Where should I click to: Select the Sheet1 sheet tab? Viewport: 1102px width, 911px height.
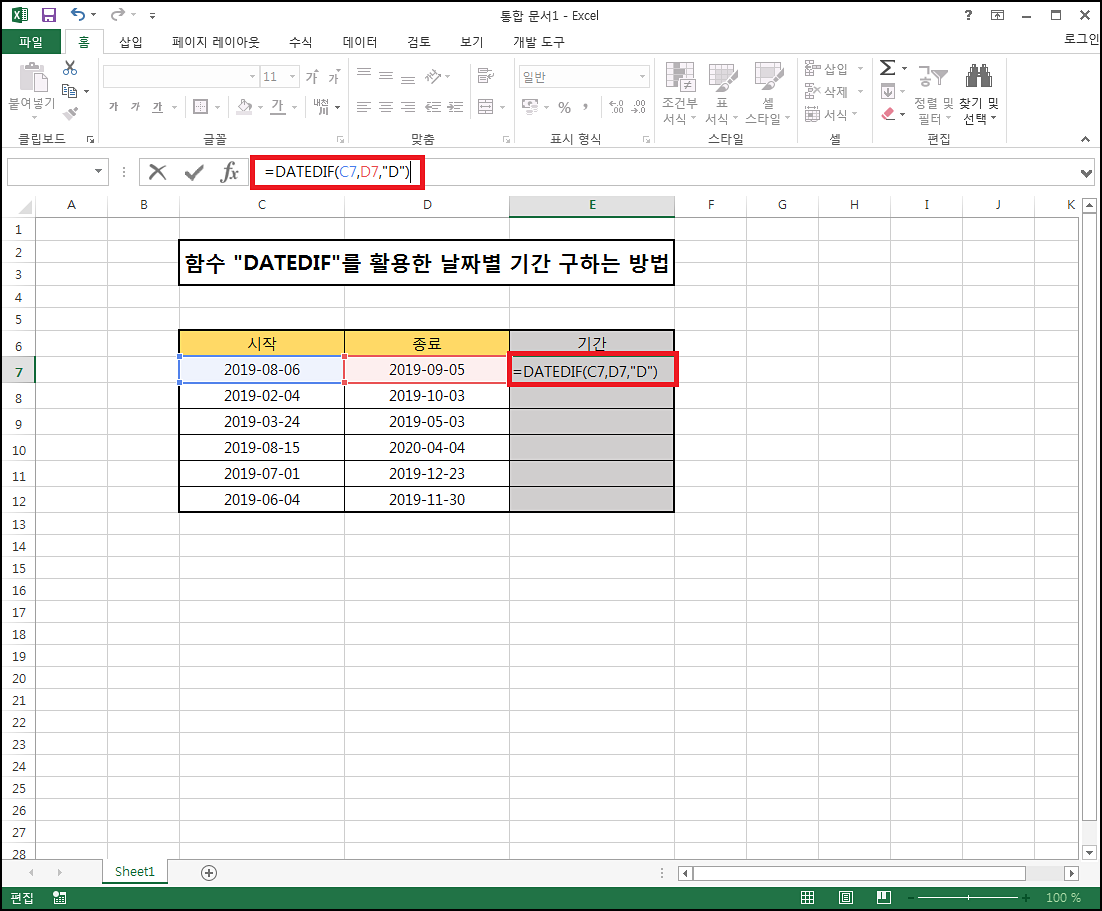click(134, 872)
